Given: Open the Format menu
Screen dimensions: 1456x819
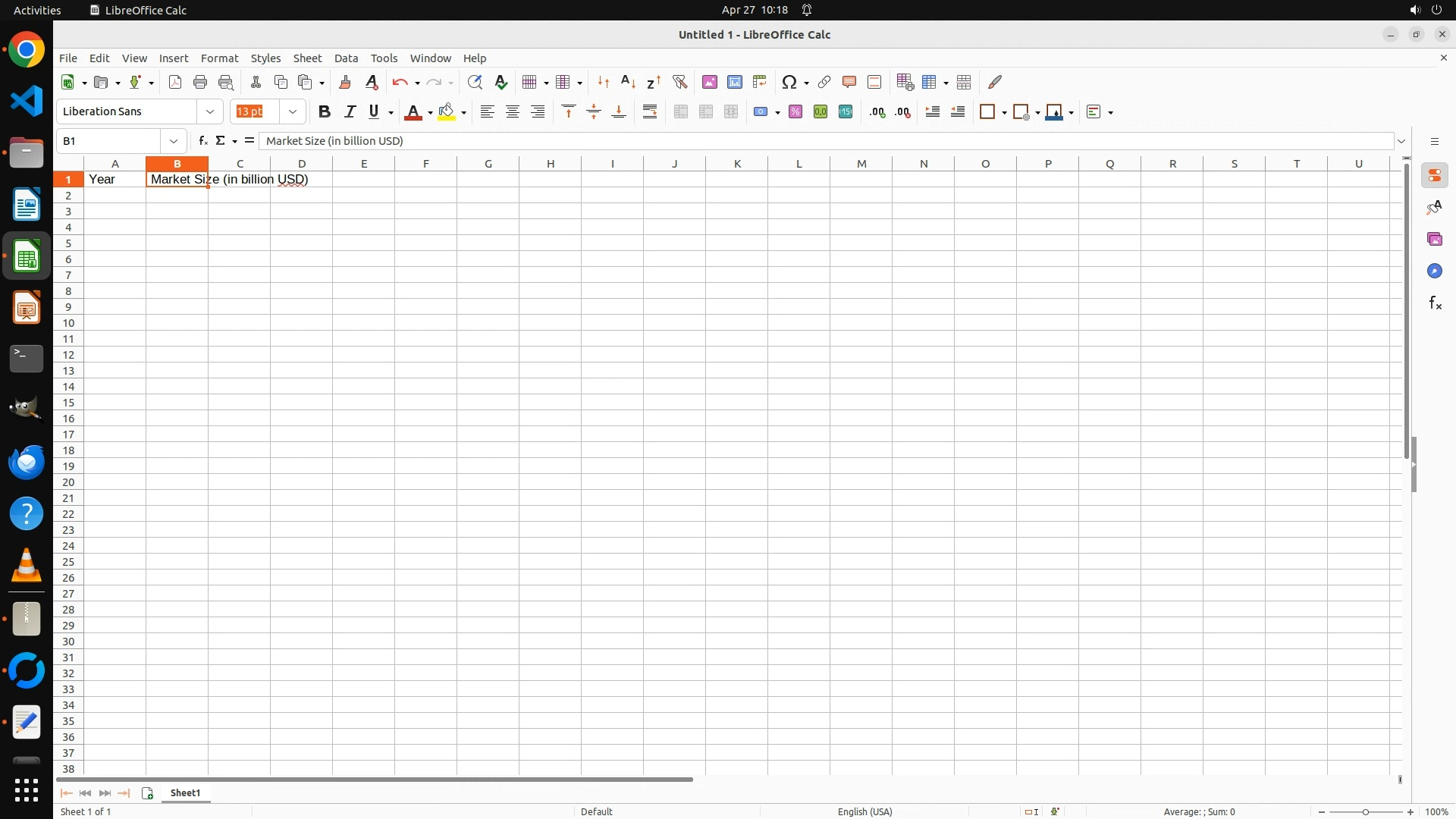Looking at the screenshot, I should 219,58.
